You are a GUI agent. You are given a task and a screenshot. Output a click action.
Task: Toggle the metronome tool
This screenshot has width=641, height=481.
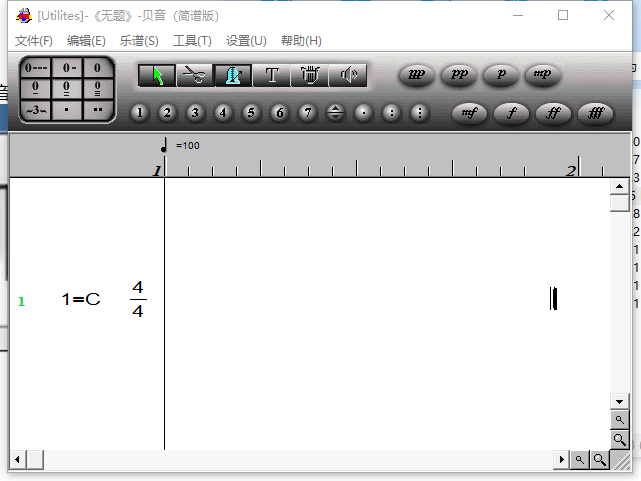(x=233, y=75)
